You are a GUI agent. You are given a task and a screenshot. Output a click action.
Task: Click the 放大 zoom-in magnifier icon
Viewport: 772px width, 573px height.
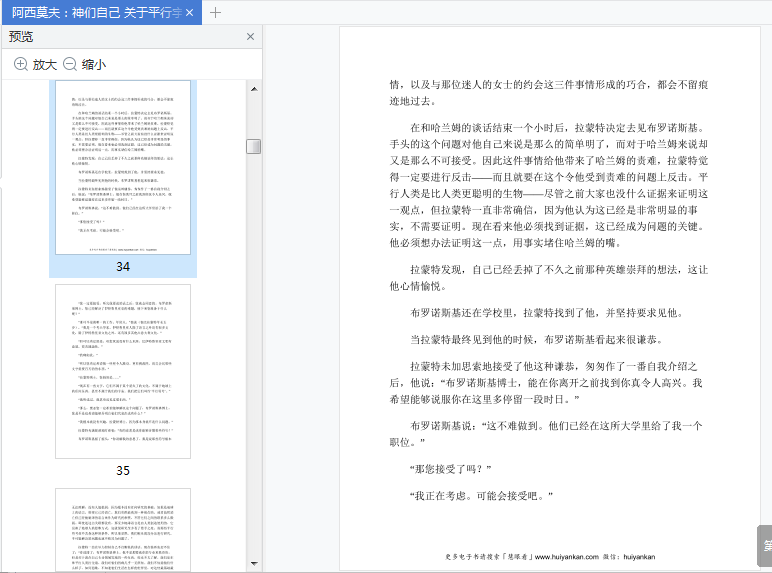click(x=21, y=64)
